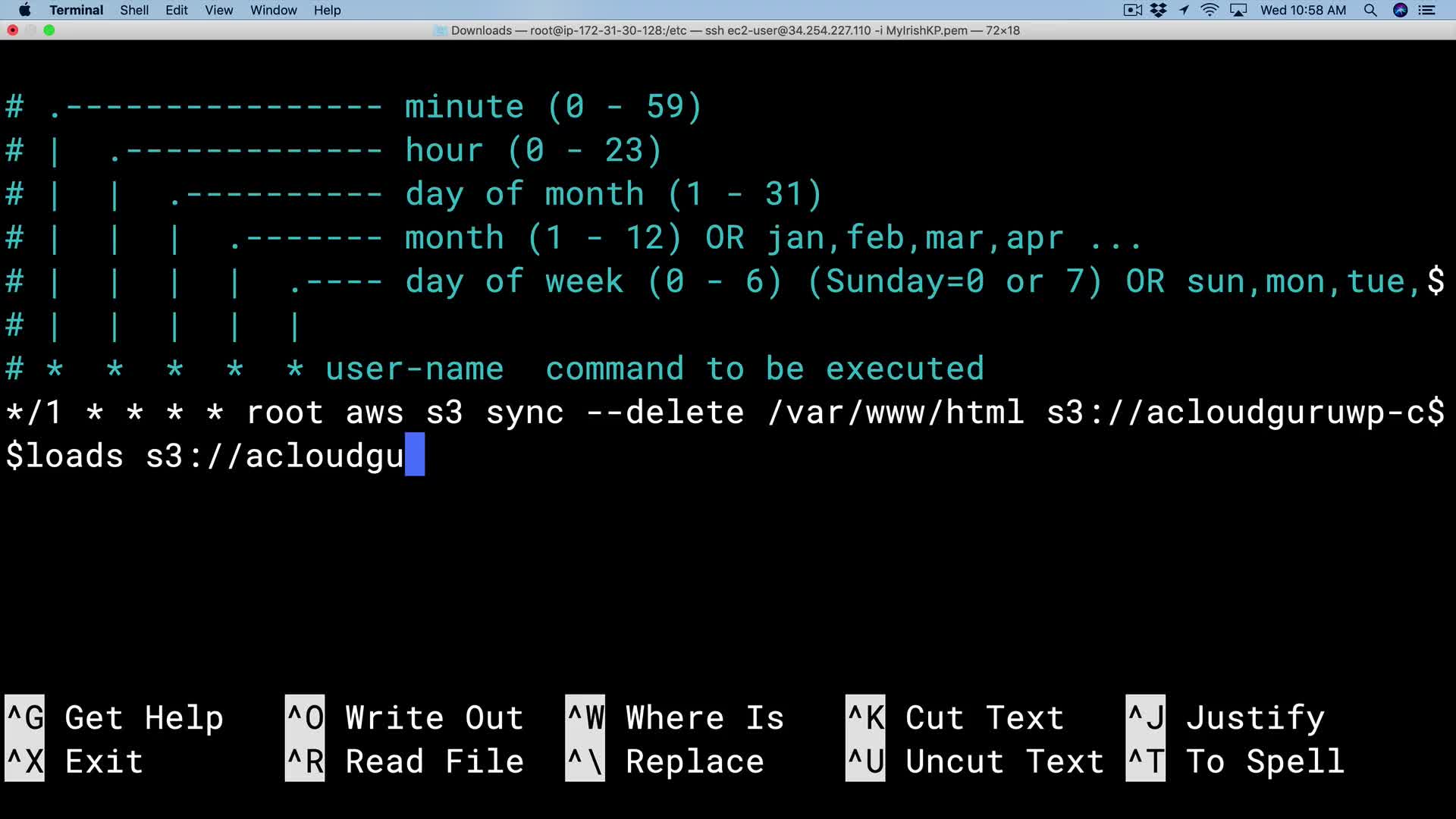This screenshot has height=819, width=1456.
Task: Open the Help menu
Action: pos(327,10)
